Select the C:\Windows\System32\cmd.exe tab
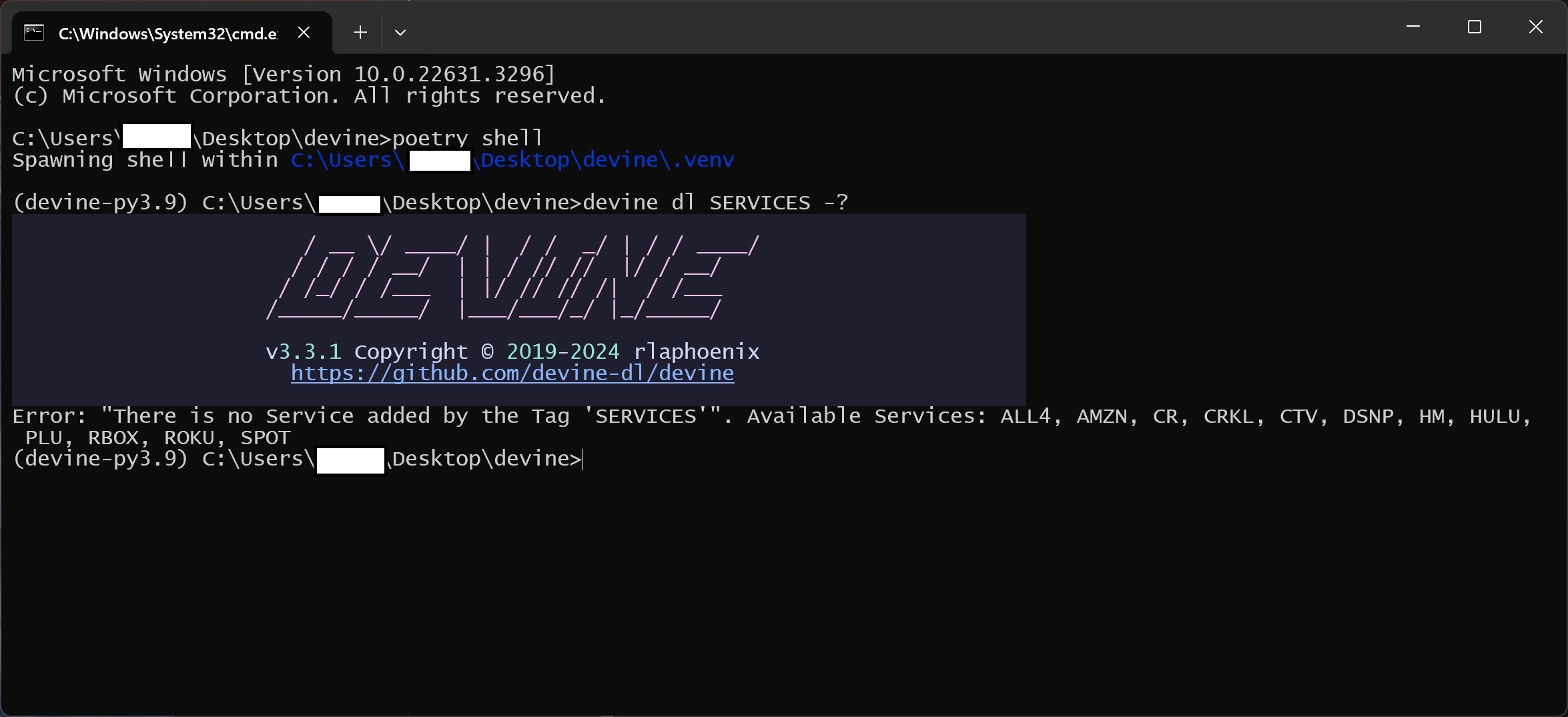The width and height of the screenshot is (1568, 717). coord(171,33)
